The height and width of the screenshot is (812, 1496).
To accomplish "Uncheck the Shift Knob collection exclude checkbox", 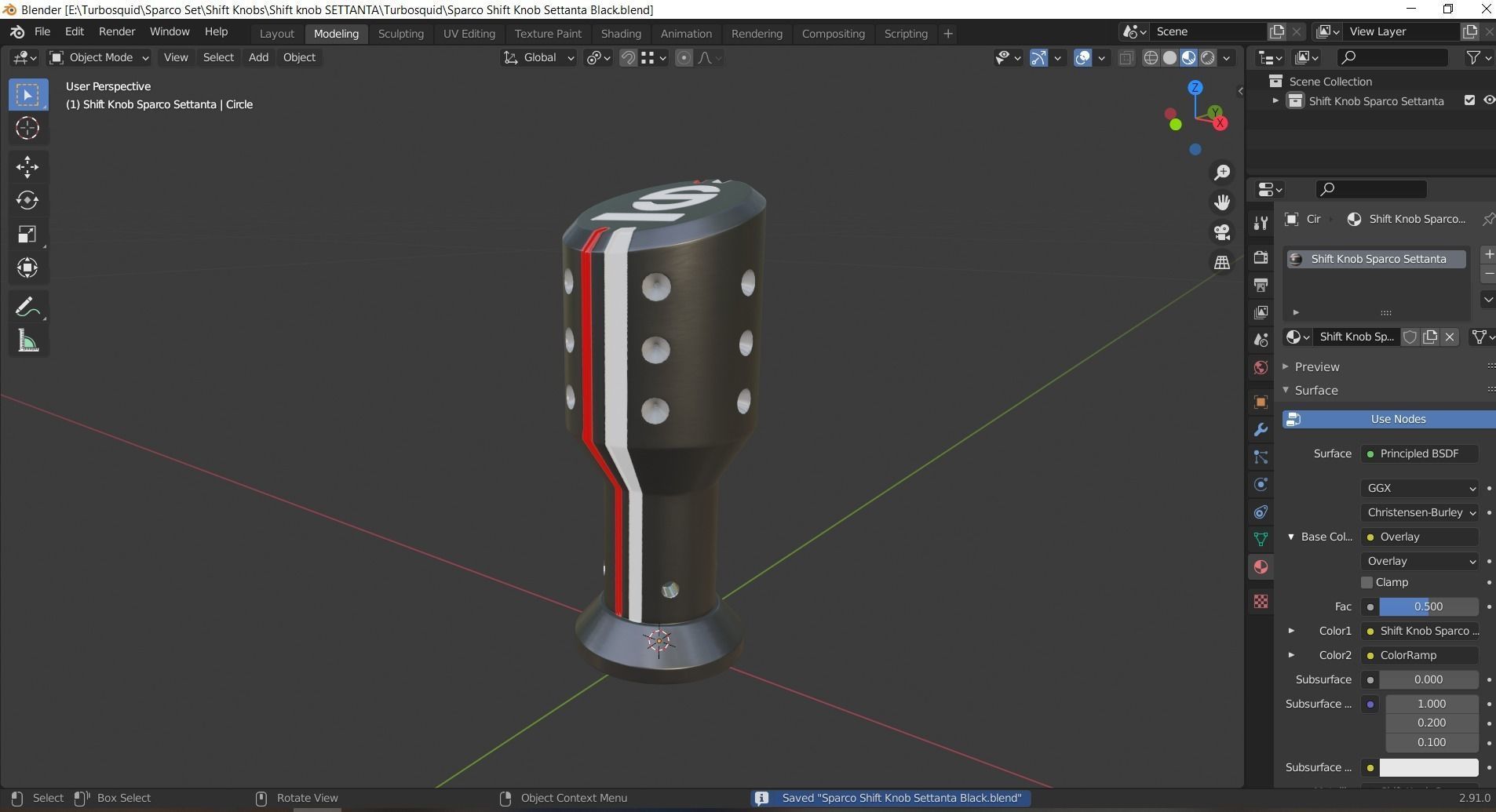I will point(1469,100).
